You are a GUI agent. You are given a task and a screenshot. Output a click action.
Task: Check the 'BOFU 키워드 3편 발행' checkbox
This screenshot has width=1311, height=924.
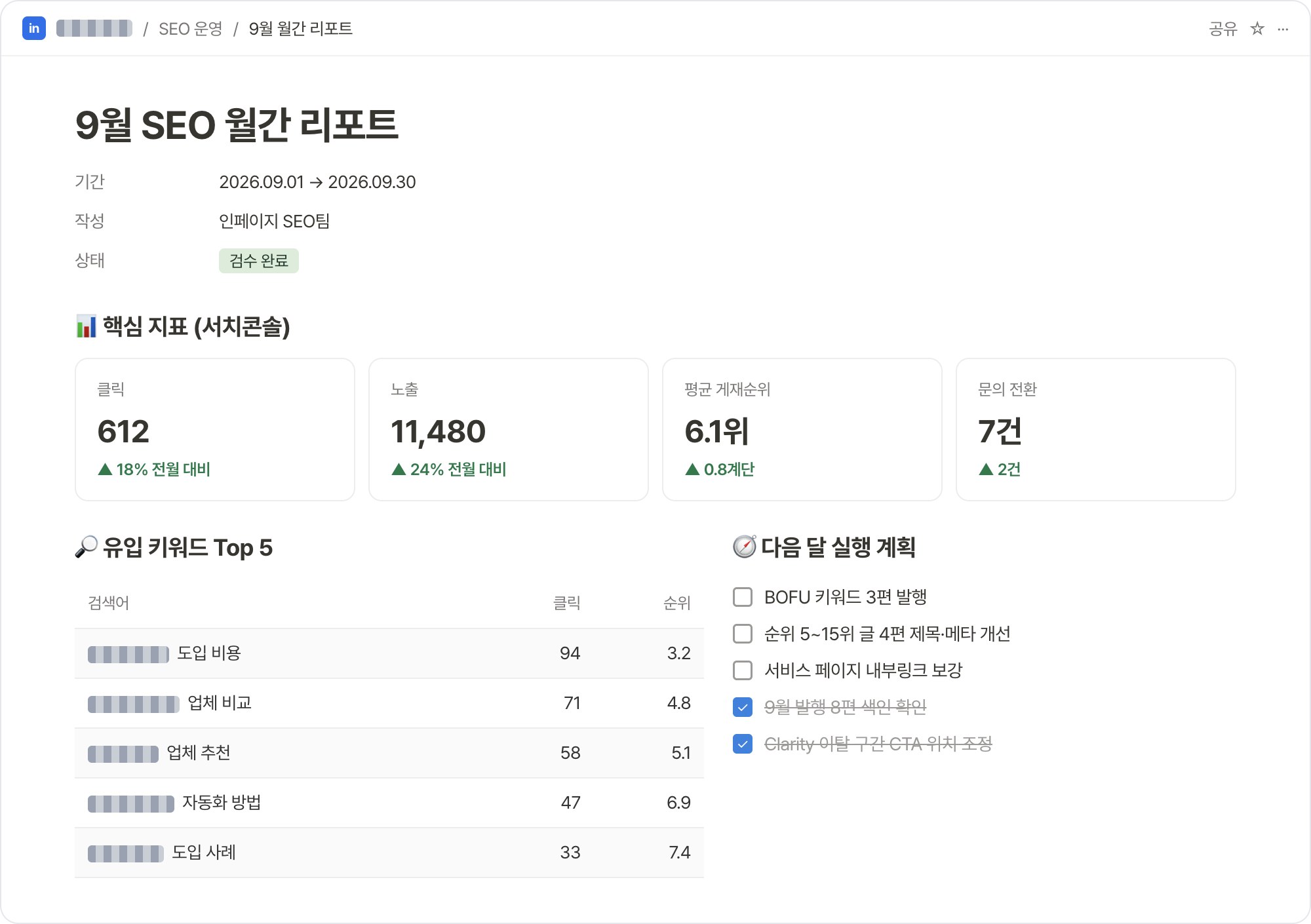[x=743, y=597]
